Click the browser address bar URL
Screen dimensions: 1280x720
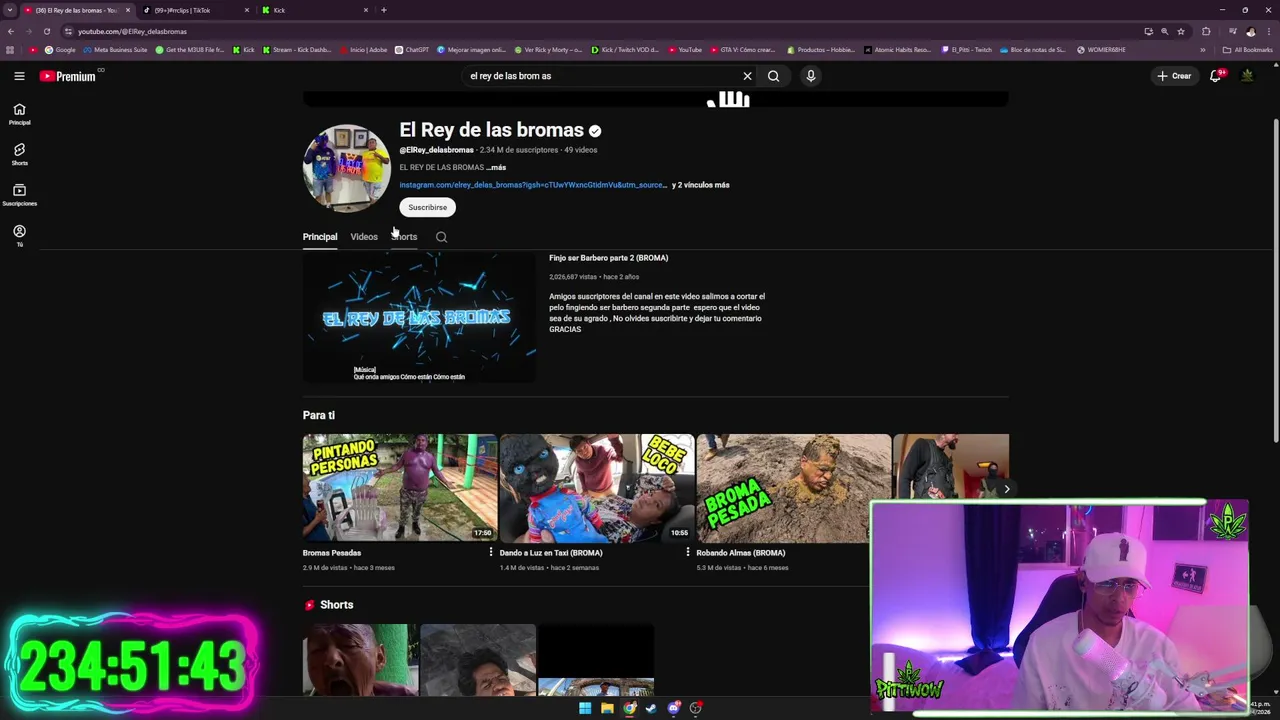132,31
